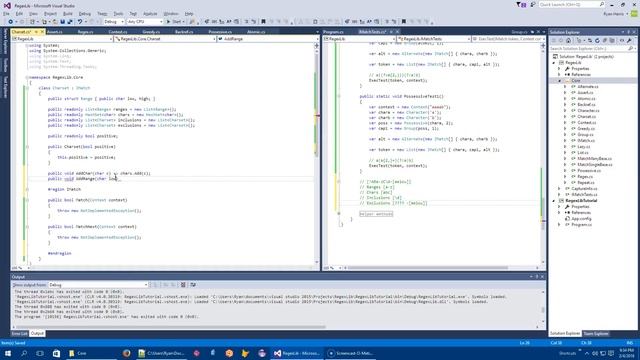640x360 pixels.
Task: Select Alternate.cs in Solution Explorer
Action: [587, 87]
